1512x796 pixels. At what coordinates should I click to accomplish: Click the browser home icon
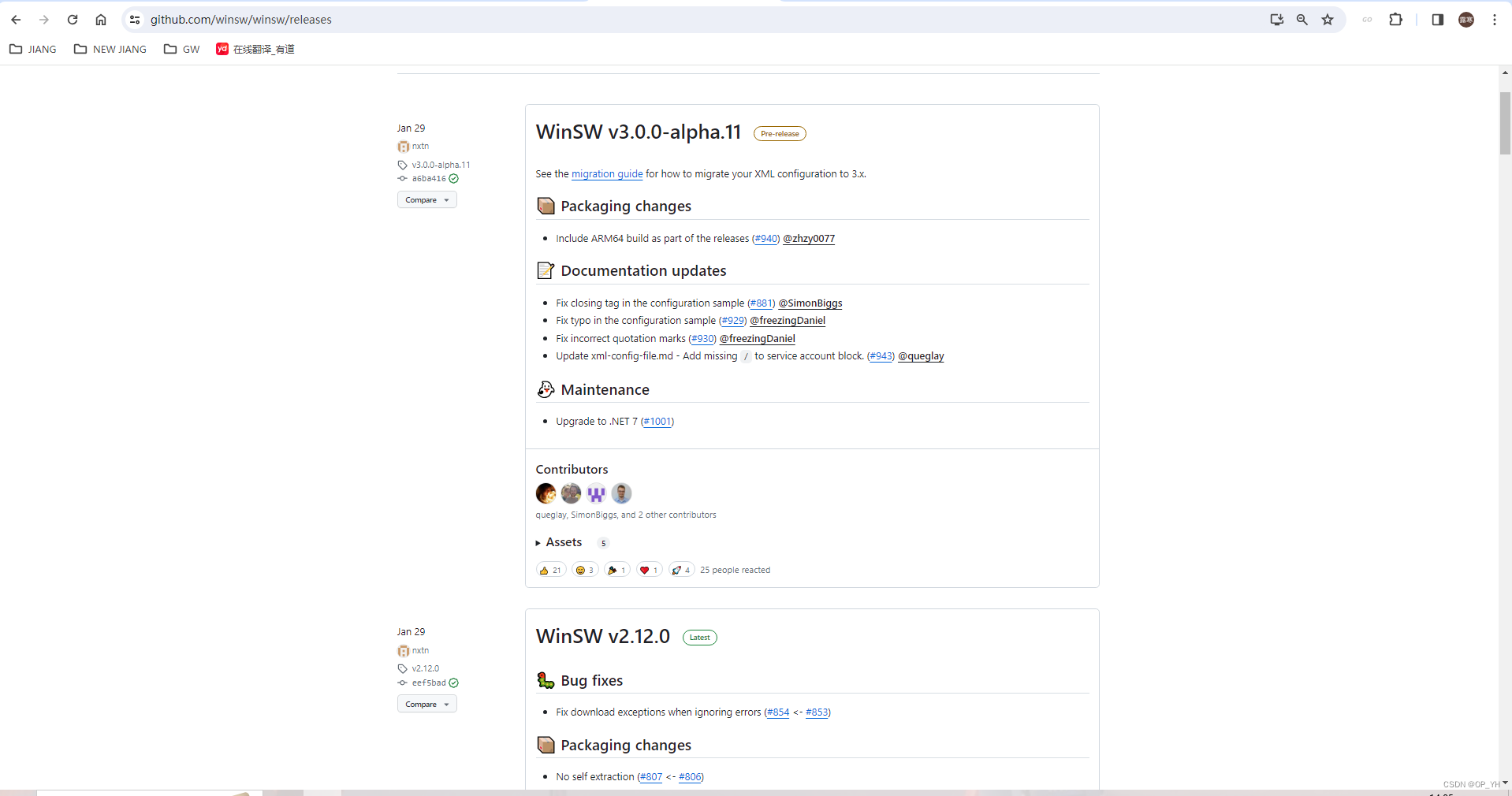tap(100, 20)
